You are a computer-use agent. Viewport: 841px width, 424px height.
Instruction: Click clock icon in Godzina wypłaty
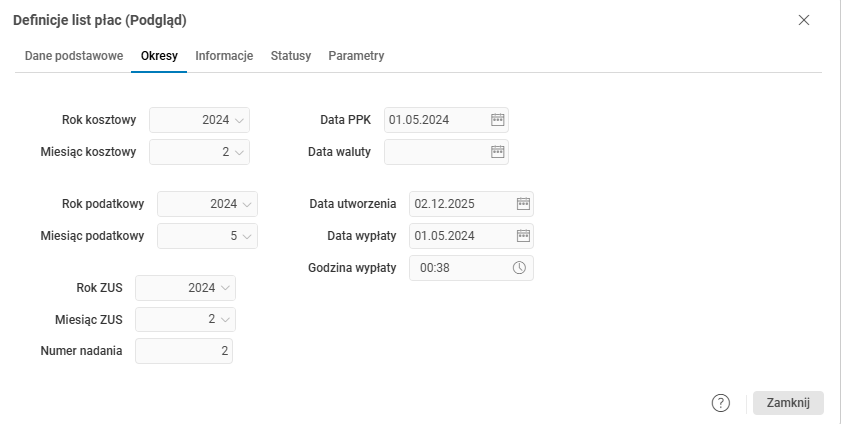[x=520, y=268]
